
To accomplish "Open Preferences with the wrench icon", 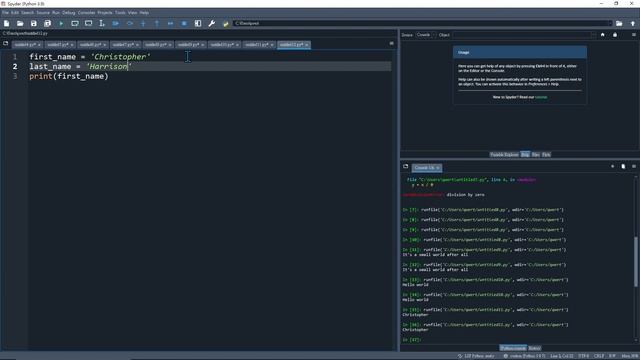I will tap(211, 24).
